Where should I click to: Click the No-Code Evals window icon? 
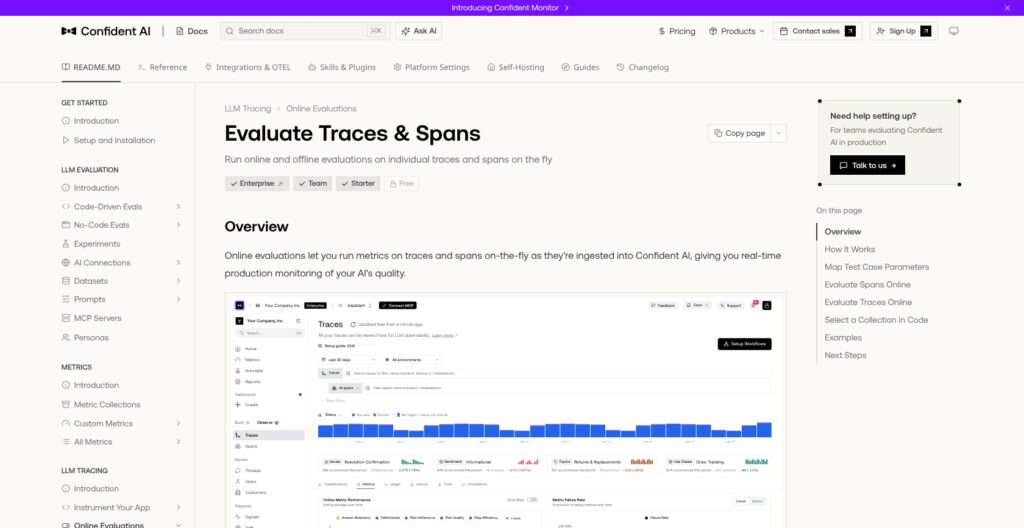(65, 225)
